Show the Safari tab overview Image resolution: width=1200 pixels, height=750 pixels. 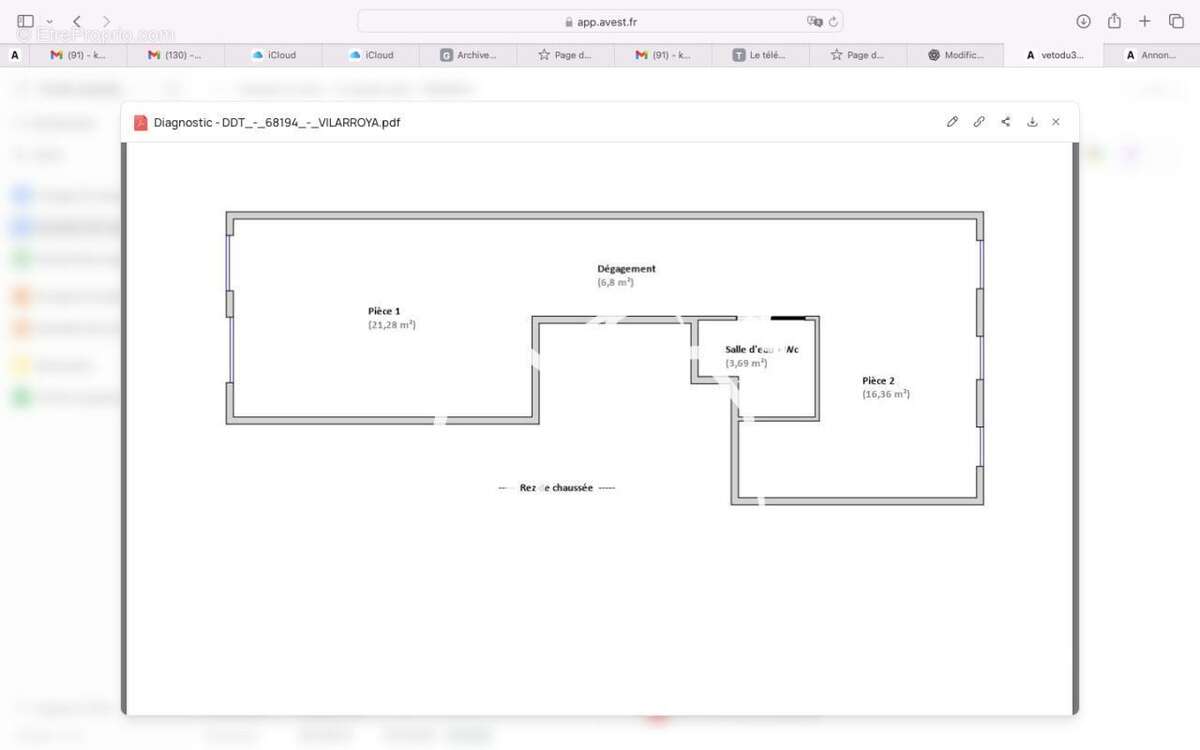click(1176, 21)
